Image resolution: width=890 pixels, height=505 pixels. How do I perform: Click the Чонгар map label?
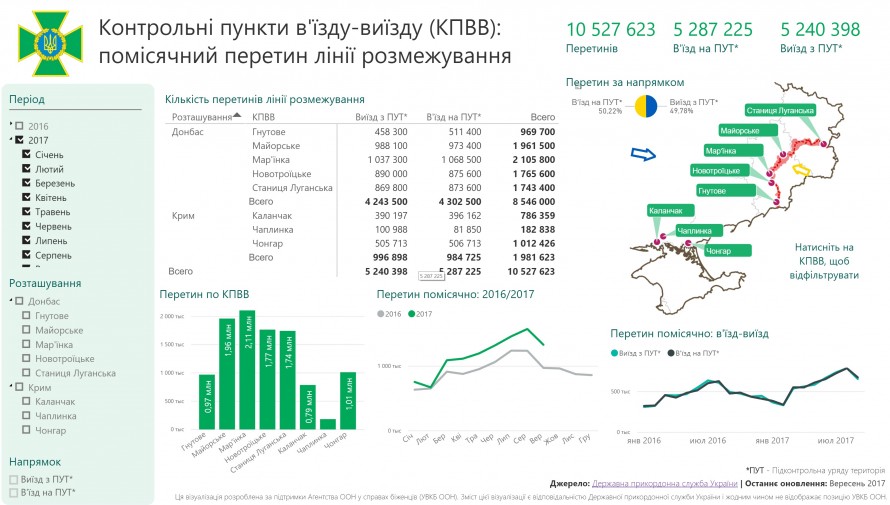[717, 251]
